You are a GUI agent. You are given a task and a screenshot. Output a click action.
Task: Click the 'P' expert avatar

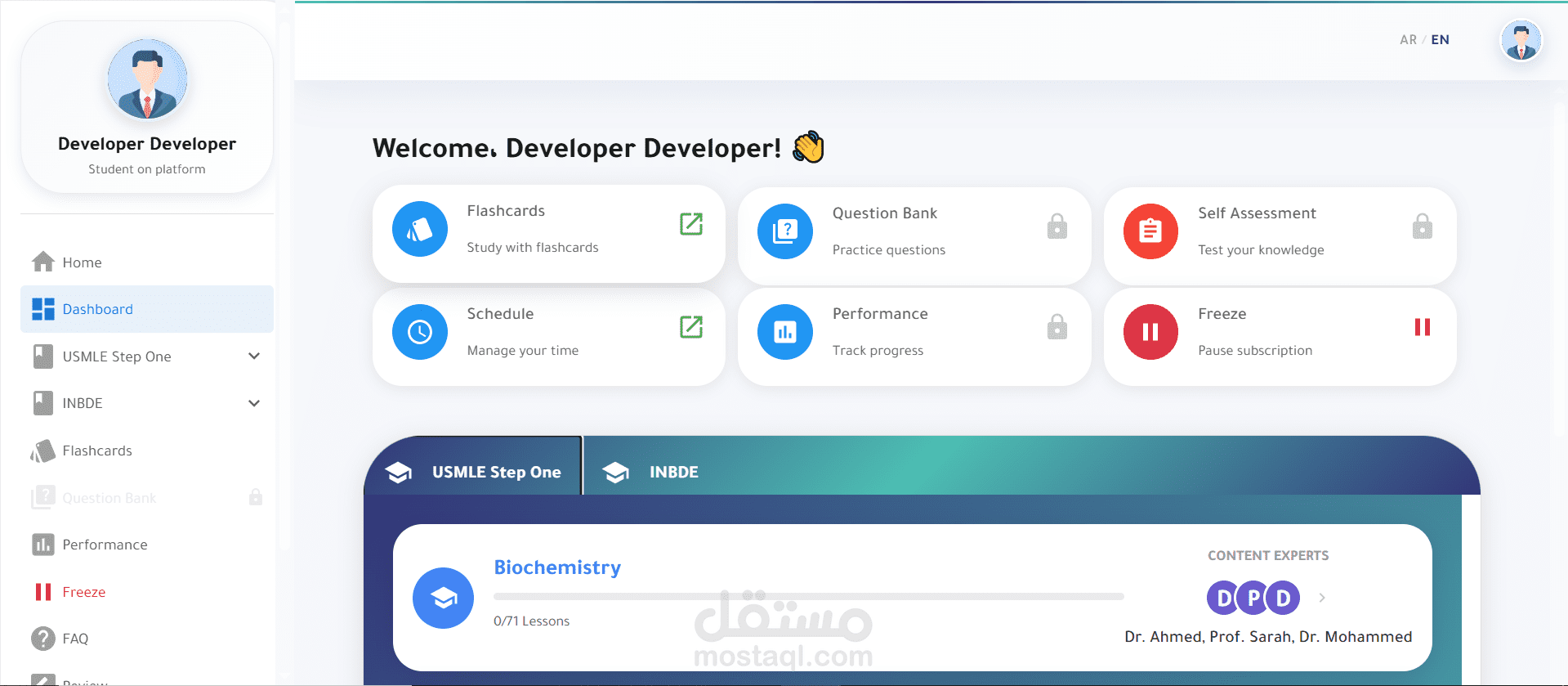coord(1253,598)
